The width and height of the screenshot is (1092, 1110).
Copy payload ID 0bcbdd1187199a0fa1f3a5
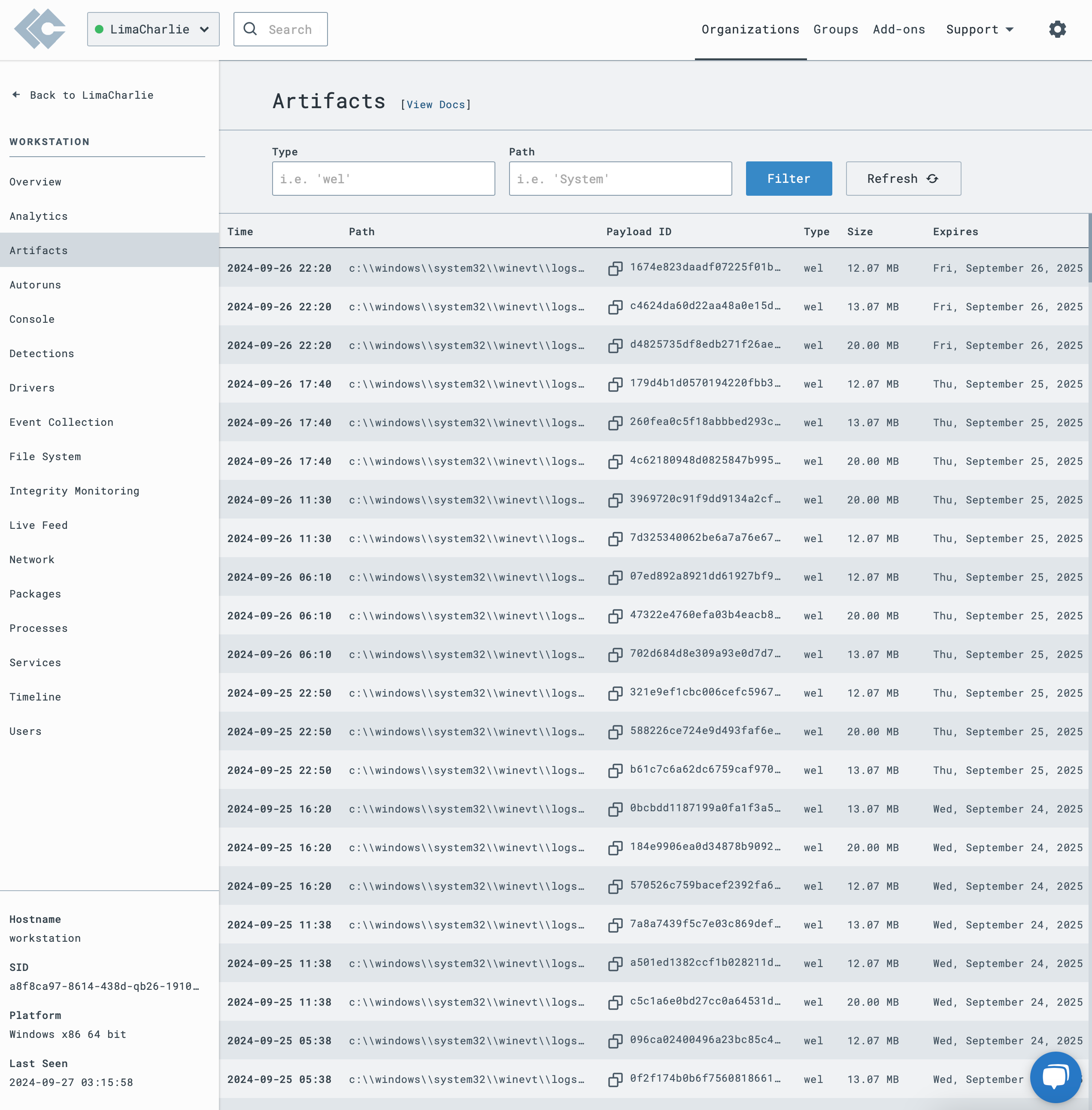coord(616,809)
